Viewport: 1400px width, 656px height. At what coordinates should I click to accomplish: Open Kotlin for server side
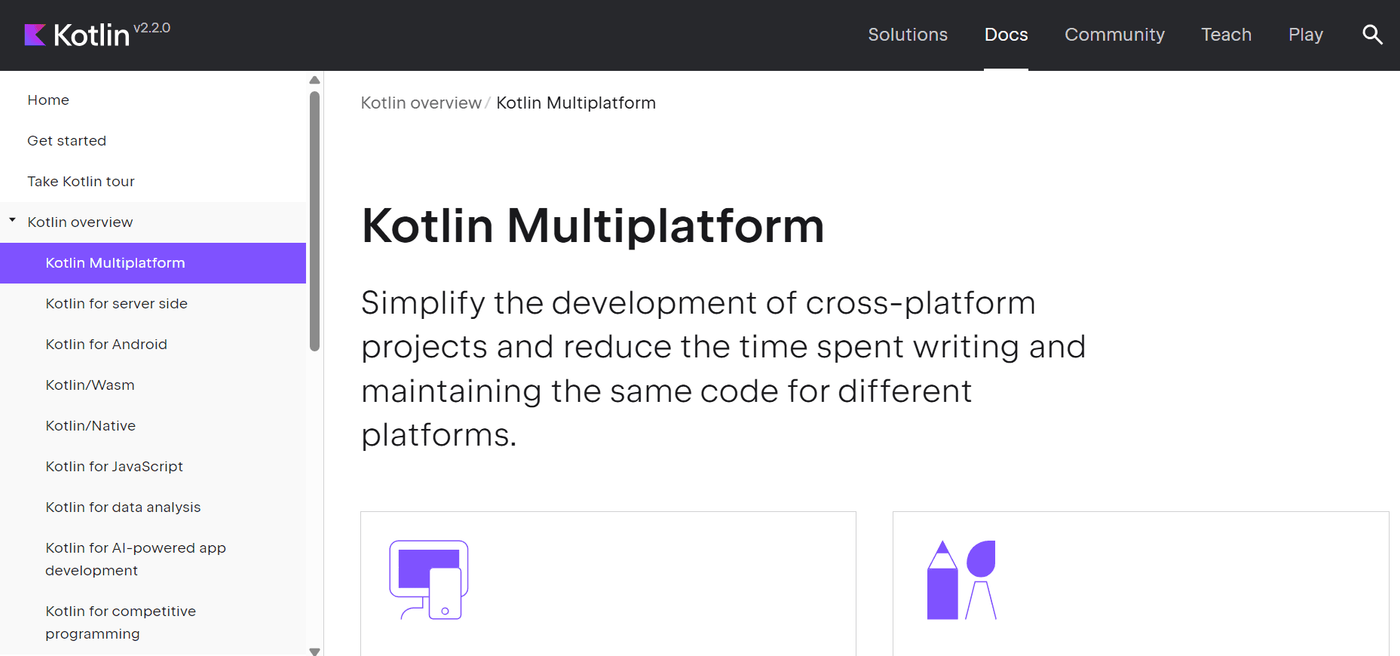click(153, 303)
